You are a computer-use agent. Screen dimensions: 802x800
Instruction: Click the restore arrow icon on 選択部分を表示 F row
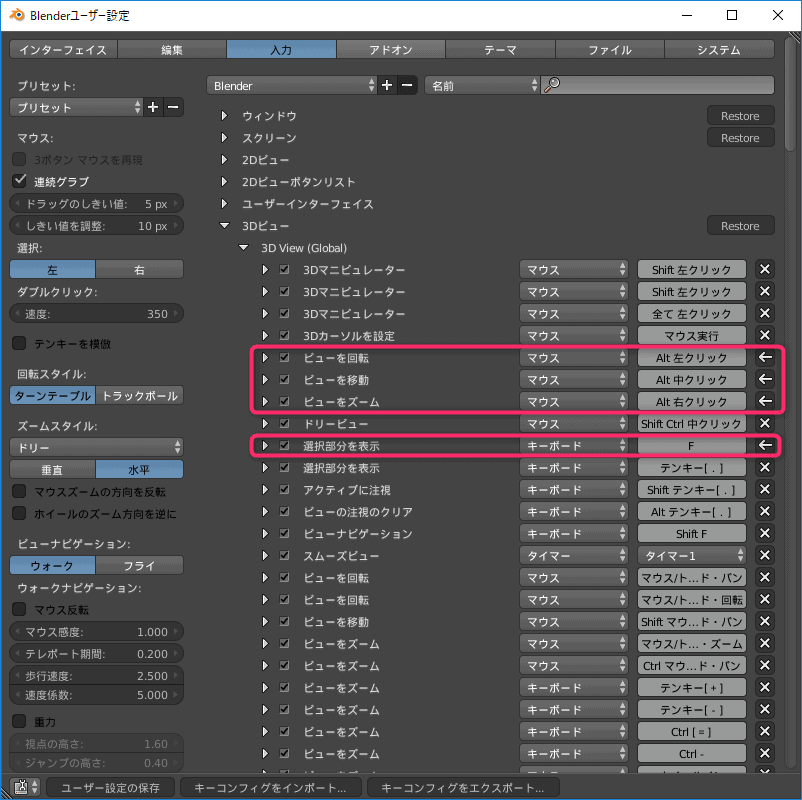765,446
